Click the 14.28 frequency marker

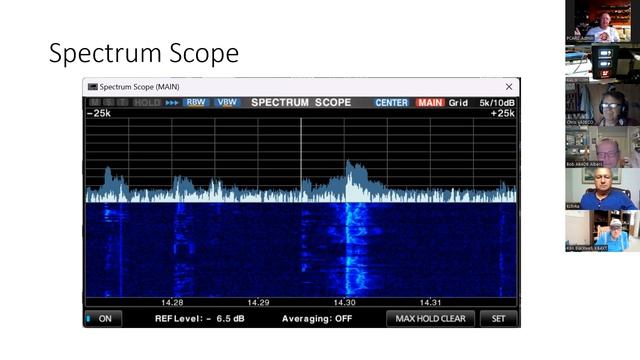click(x=172, y=302)
